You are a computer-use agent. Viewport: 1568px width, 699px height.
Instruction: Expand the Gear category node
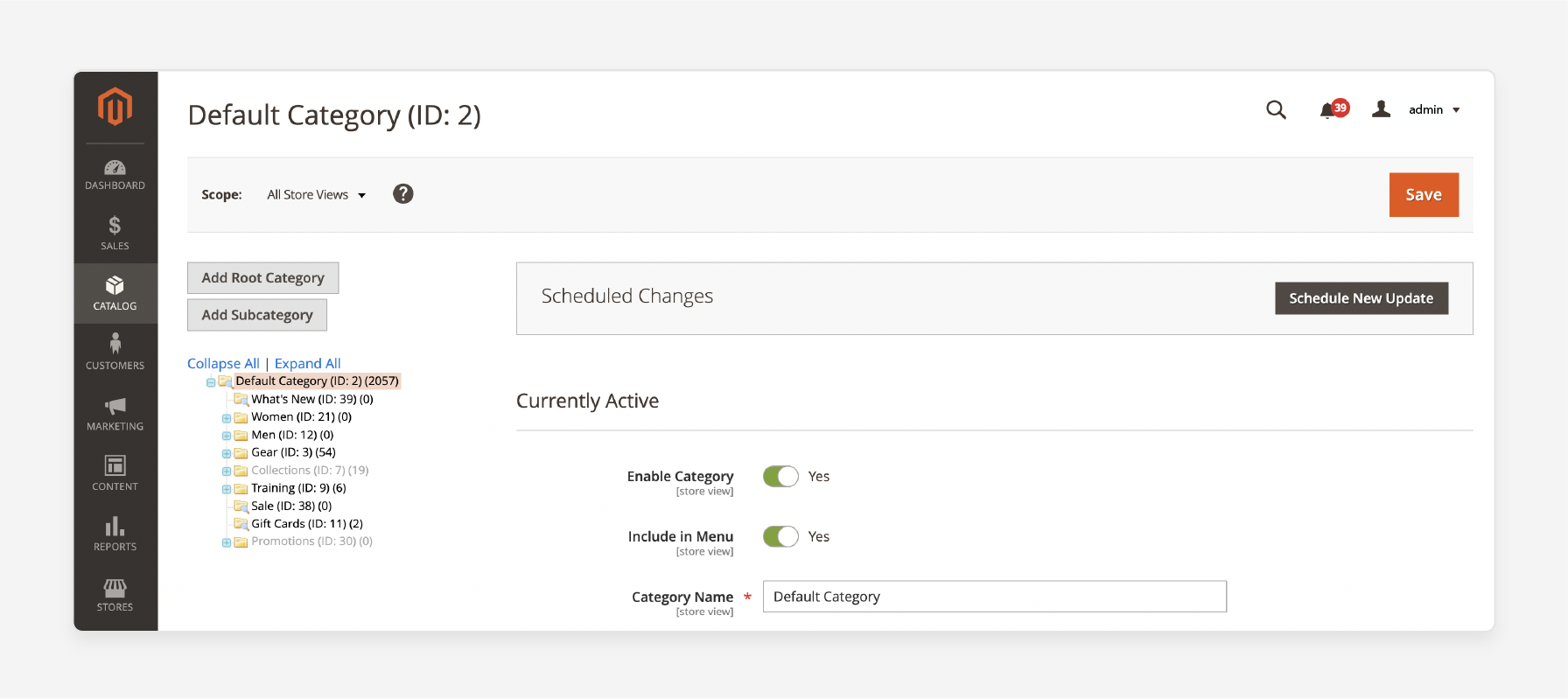click(x=227, y=453)
